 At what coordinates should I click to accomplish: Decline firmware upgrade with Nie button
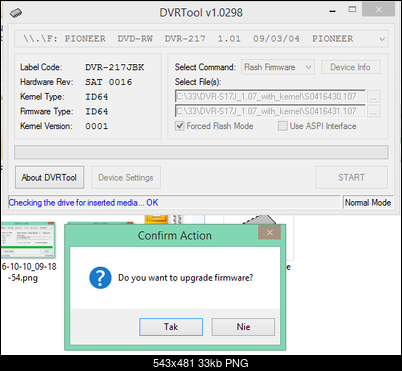click(x=243, y=327)
